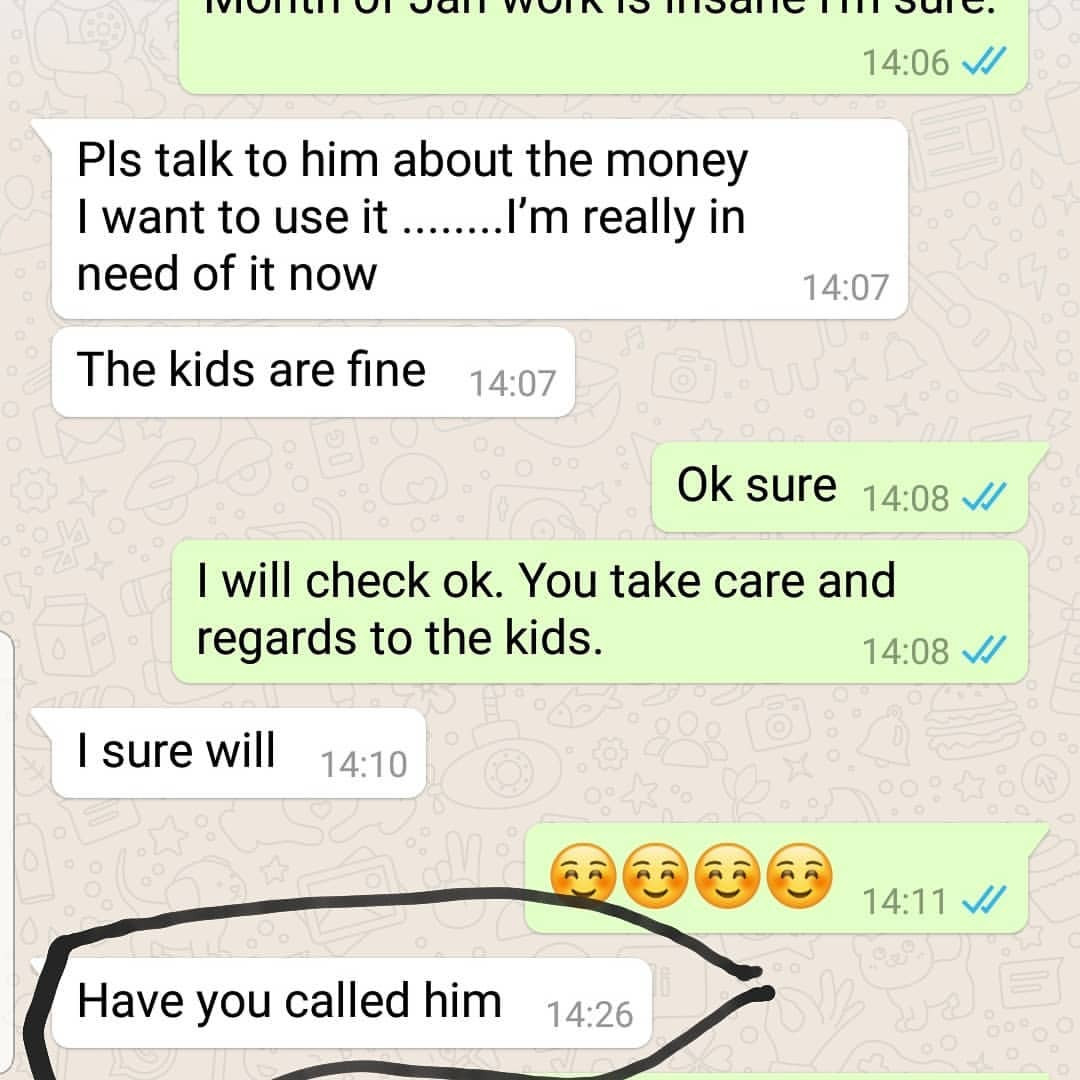
Task: Tap the 'Ok sure' sent message
Action: (x=840, y=487)
